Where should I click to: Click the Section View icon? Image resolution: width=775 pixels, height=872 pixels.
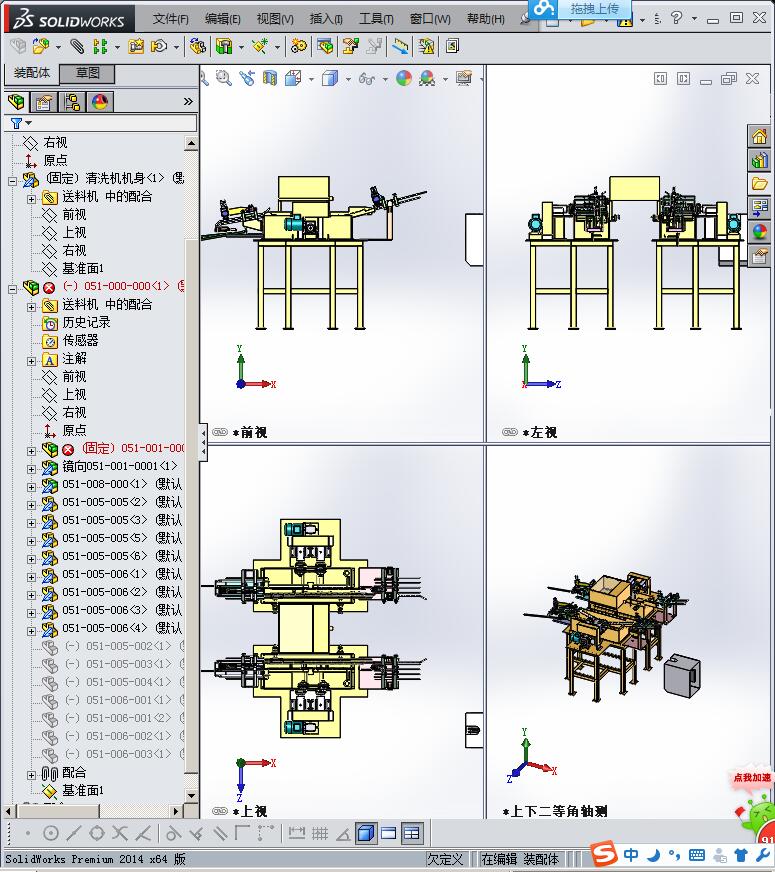pyautogui.click(x=270, y=78)
